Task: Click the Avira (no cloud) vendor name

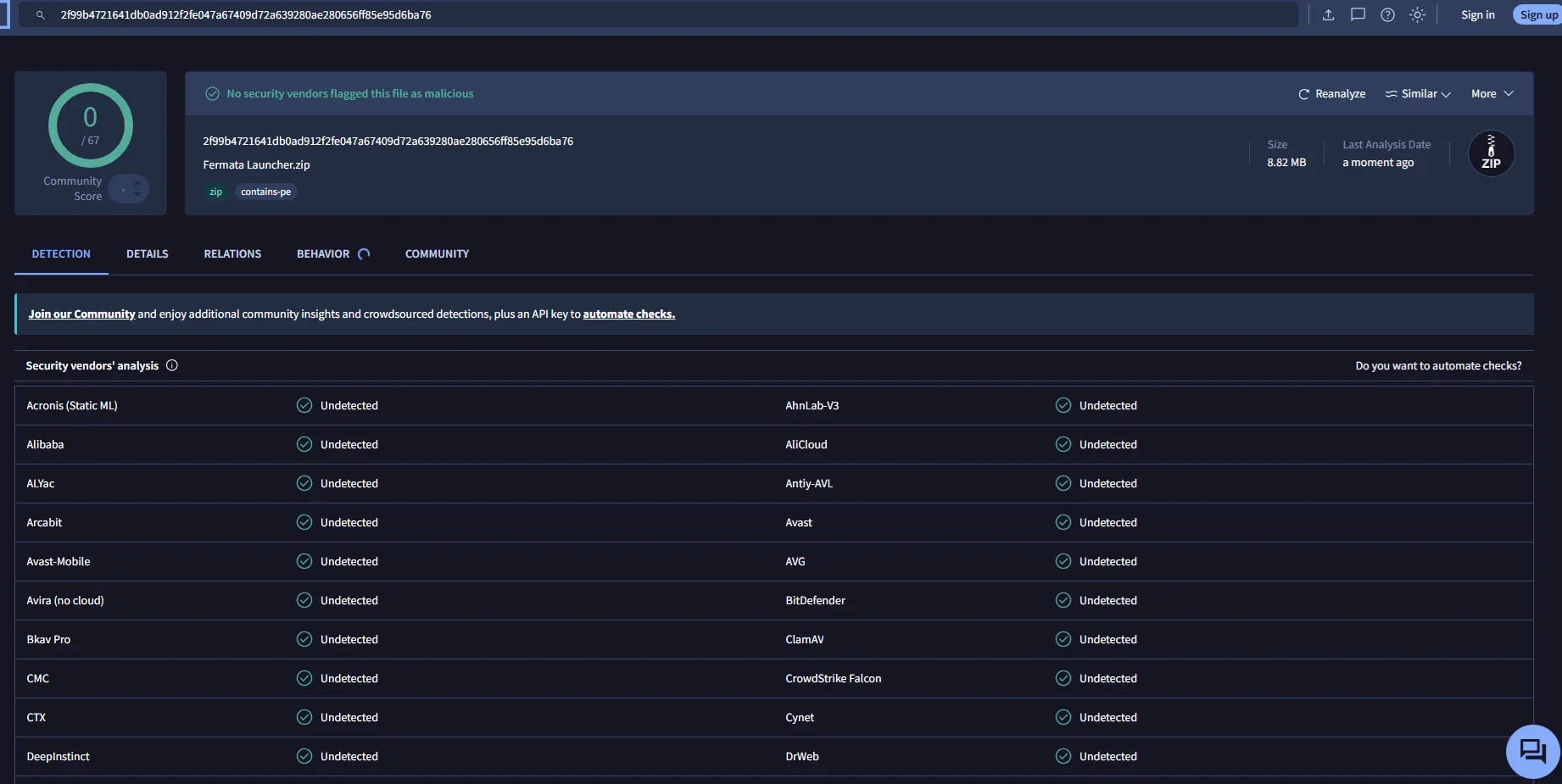Action: (x=65, y=601)
